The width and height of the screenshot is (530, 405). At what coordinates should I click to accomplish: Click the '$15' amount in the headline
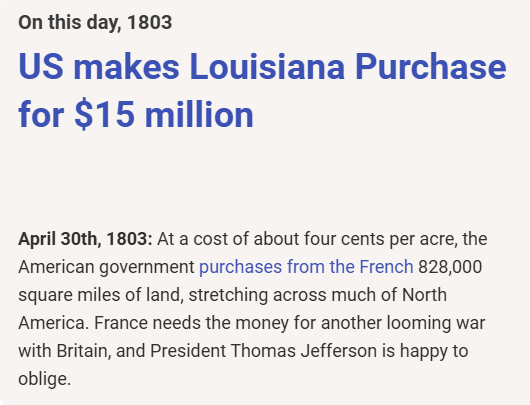coord(104,115)
